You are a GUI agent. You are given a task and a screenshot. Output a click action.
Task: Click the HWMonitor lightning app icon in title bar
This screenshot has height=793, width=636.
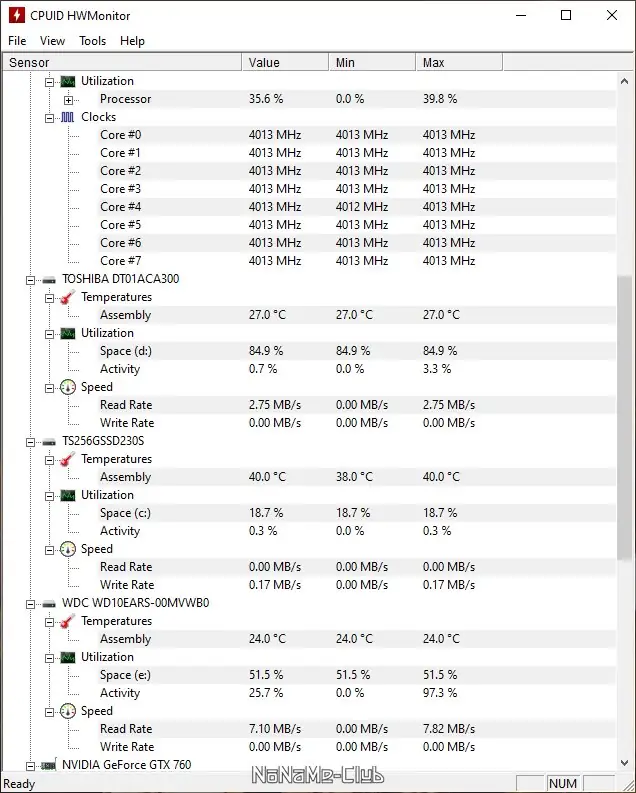(x=16, y=16)
